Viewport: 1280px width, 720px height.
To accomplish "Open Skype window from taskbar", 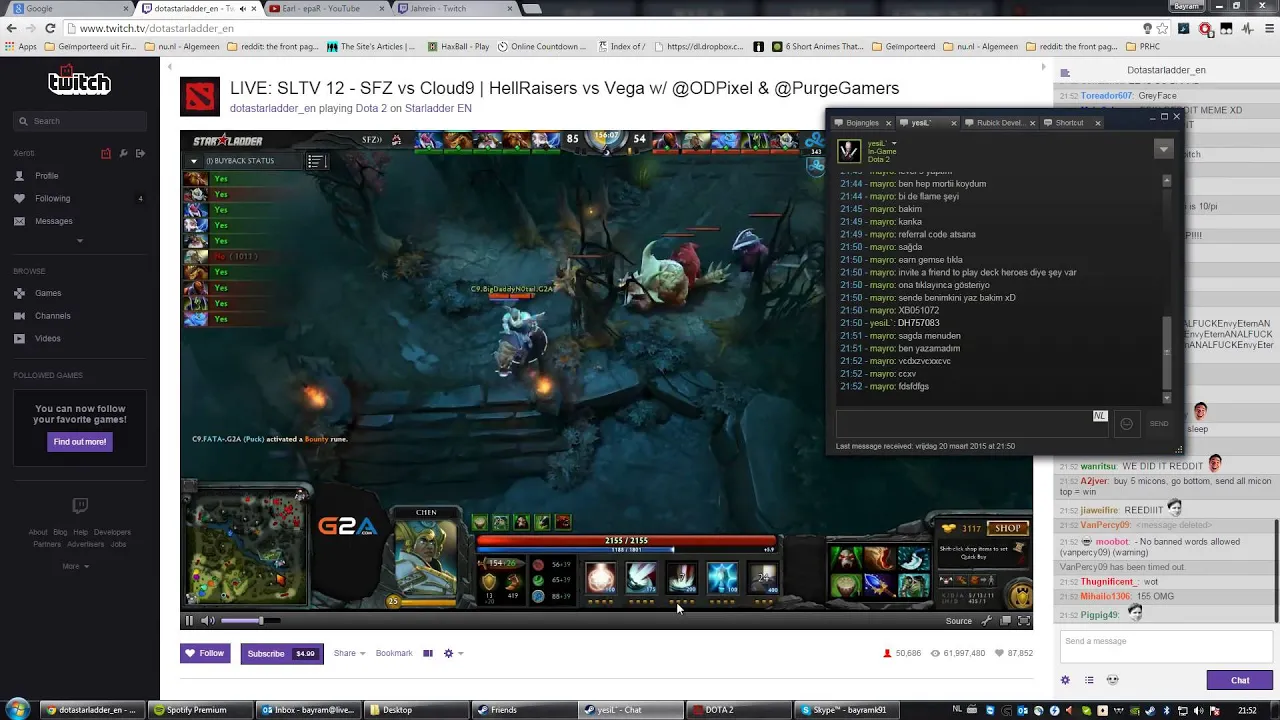I will (x=847, y=710).
